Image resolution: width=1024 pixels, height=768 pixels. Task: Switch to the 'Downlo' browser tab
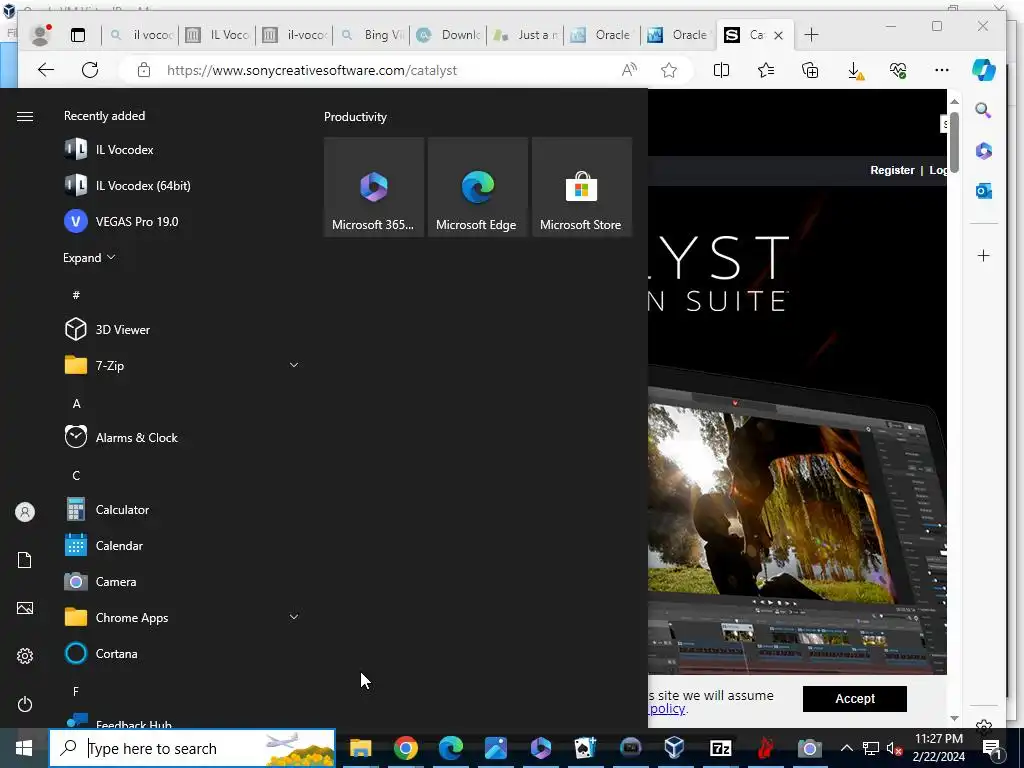[448, 35]
